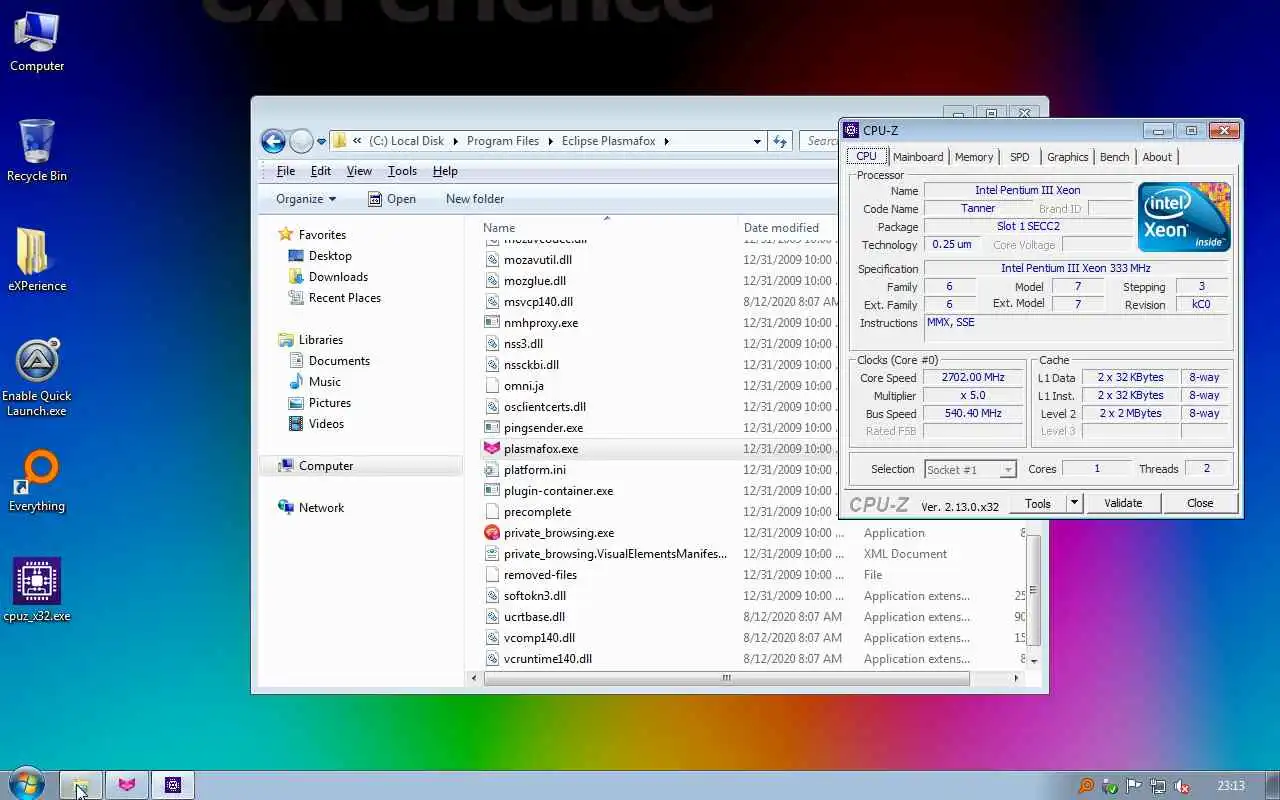
Task: Select cpuz_x32.exe desktop icon
Action: click(37, 590)
